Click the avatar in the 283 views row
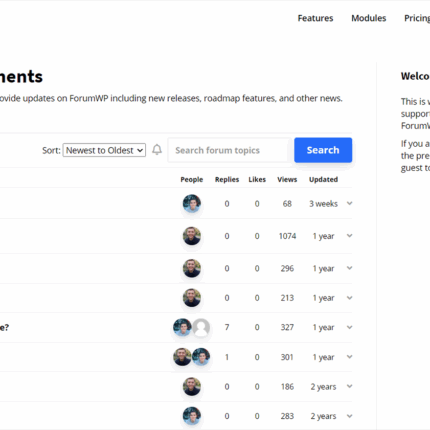Screen dimensions: 430x430 [x=192, y=416]
